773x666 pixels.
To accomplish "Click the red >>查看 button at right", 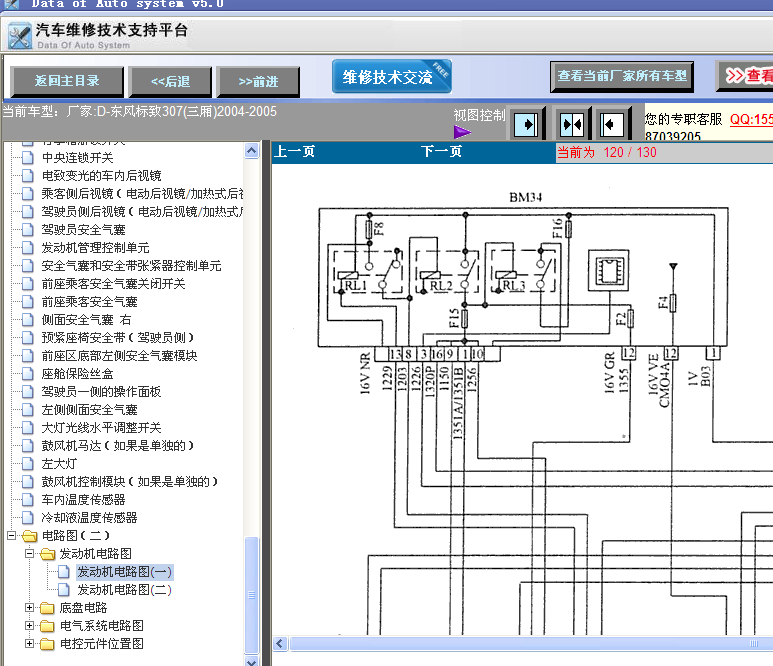I will 745,76.
